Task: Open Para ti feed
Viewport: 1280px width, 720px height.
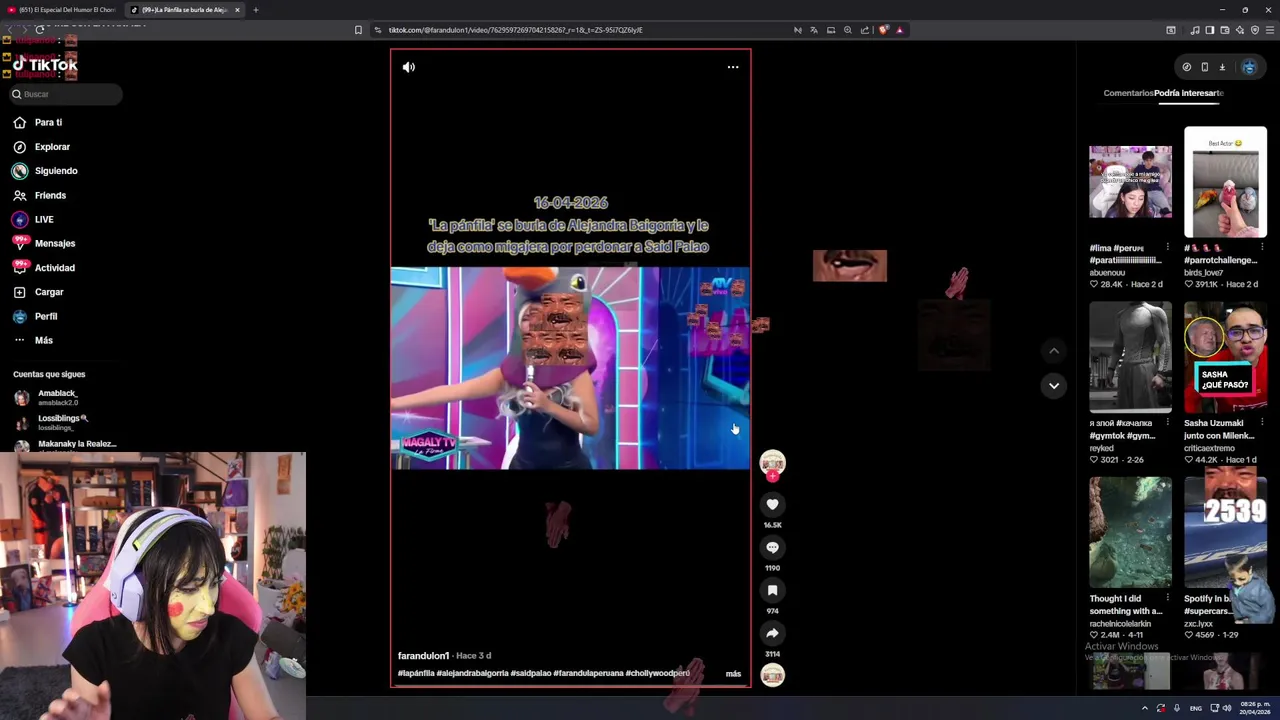Action: 48,122
